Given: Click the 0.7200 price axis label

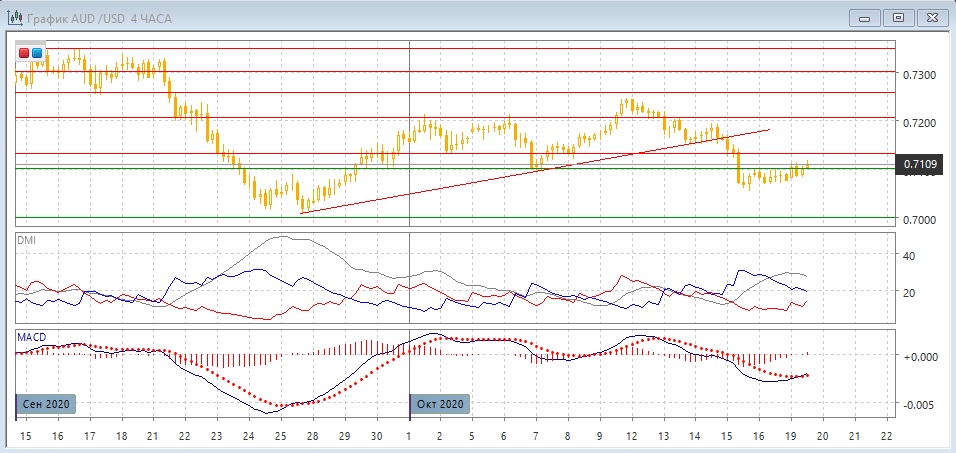Looking at the screenshot, I should coord(918,123).
